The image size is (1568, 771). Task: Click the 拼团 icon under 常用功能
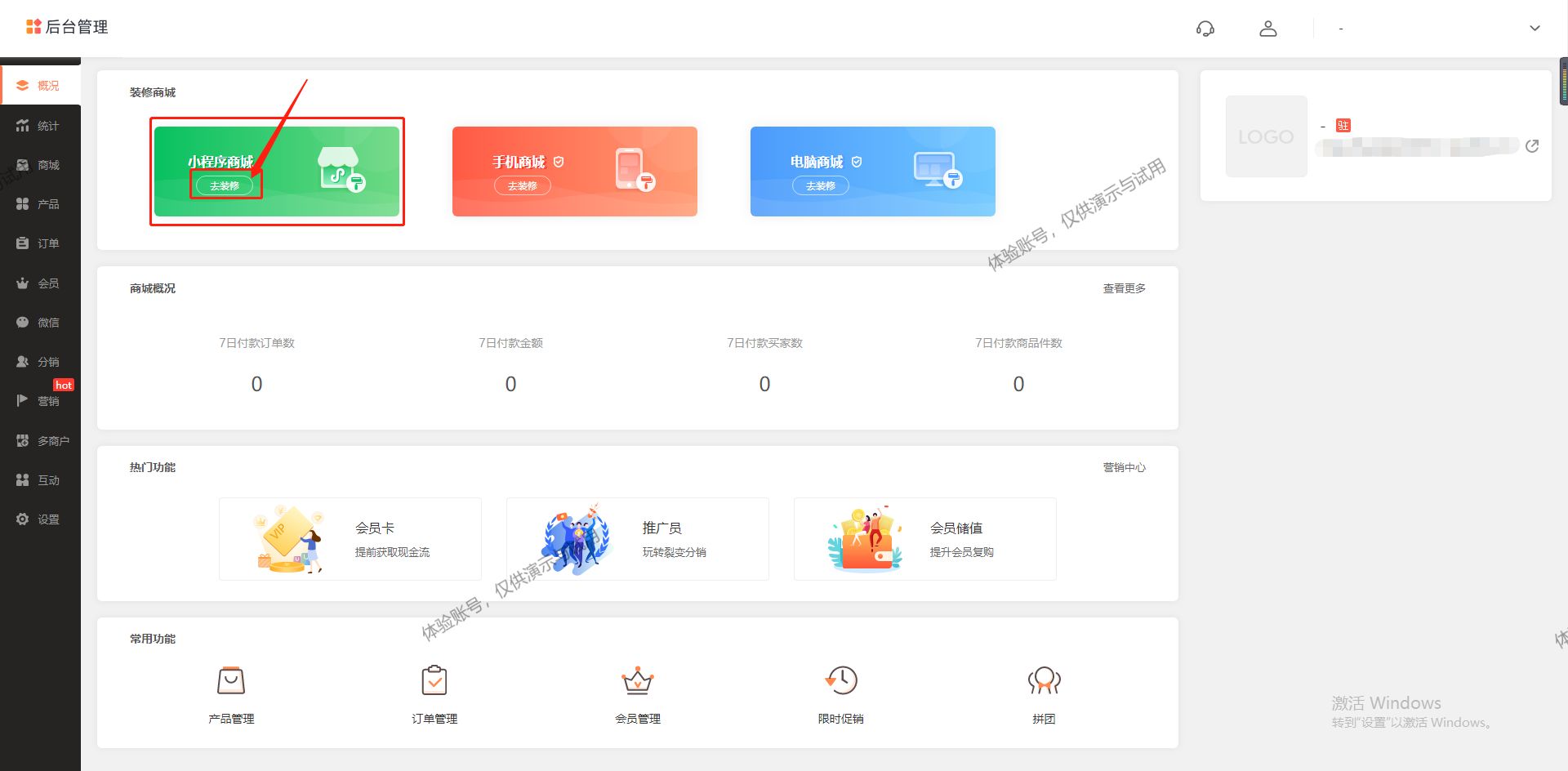pos(1045,680)
